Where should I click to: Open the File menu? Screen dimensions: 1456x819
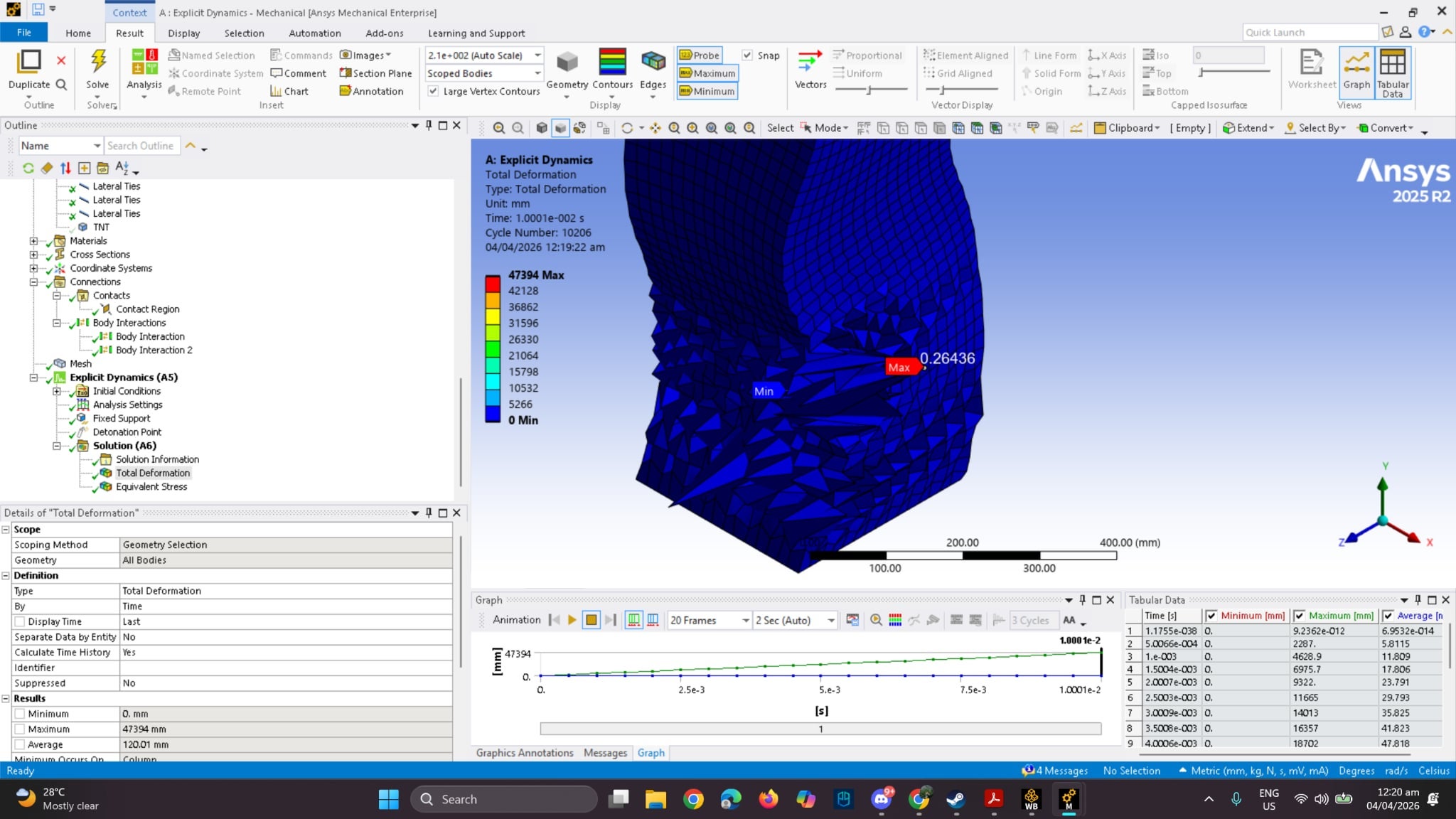23,33
